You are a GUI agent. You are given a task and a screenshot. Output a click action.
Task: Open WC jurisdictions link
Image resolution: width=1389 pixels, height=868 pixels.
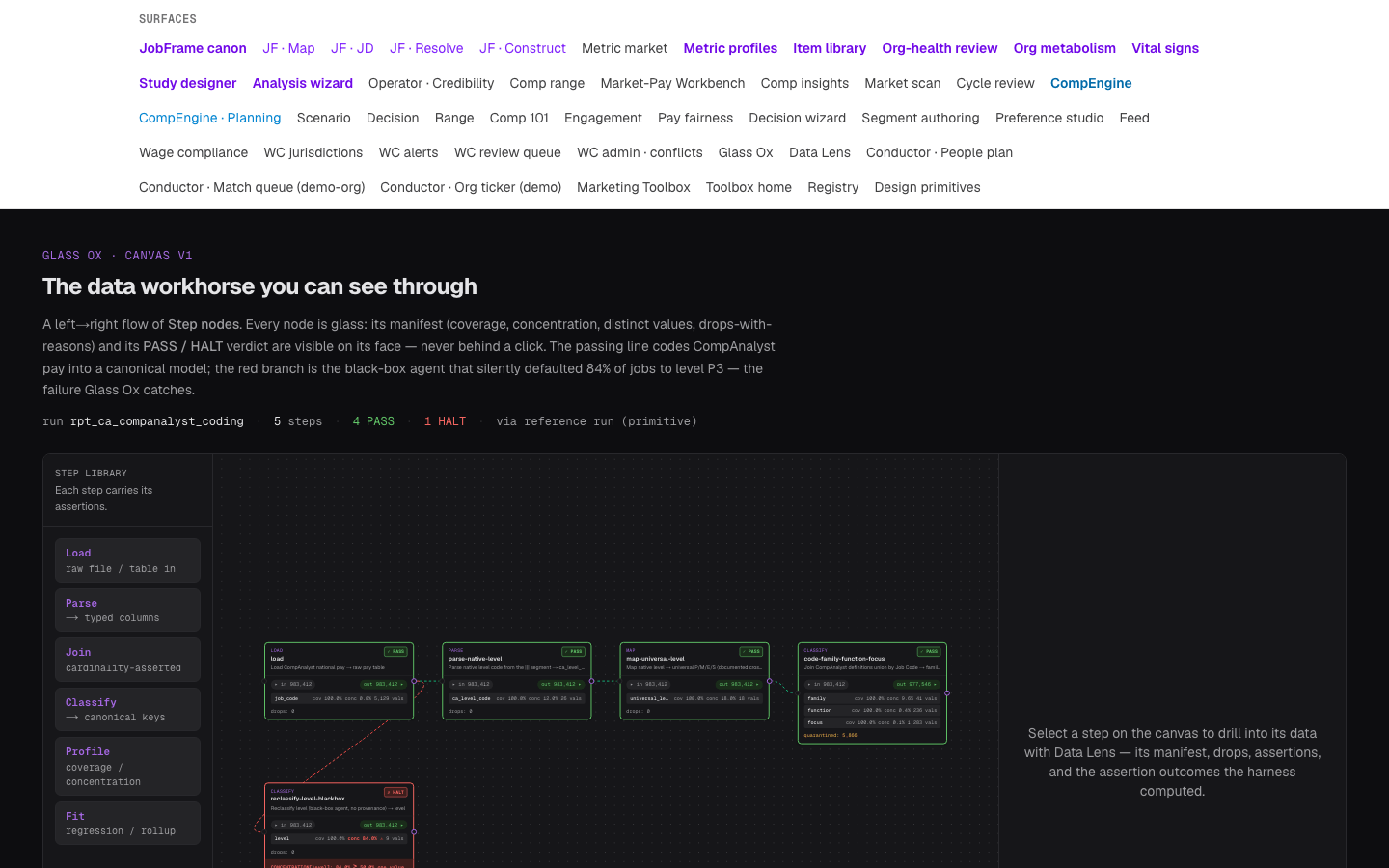coord(313,152)
